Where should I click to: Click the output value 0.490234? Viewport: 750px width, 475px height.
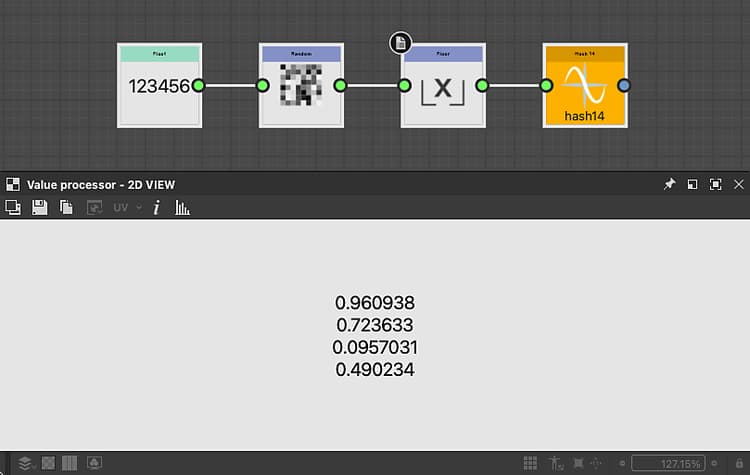click(x=375, y=370)
